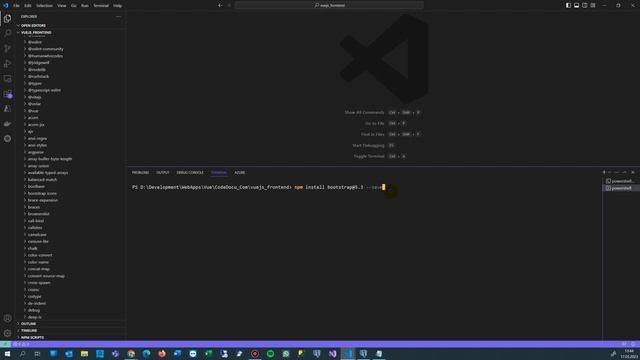This screenshot has width=640, height=360.
Task: Expand the color-convert folder
Action: point(40,255)
